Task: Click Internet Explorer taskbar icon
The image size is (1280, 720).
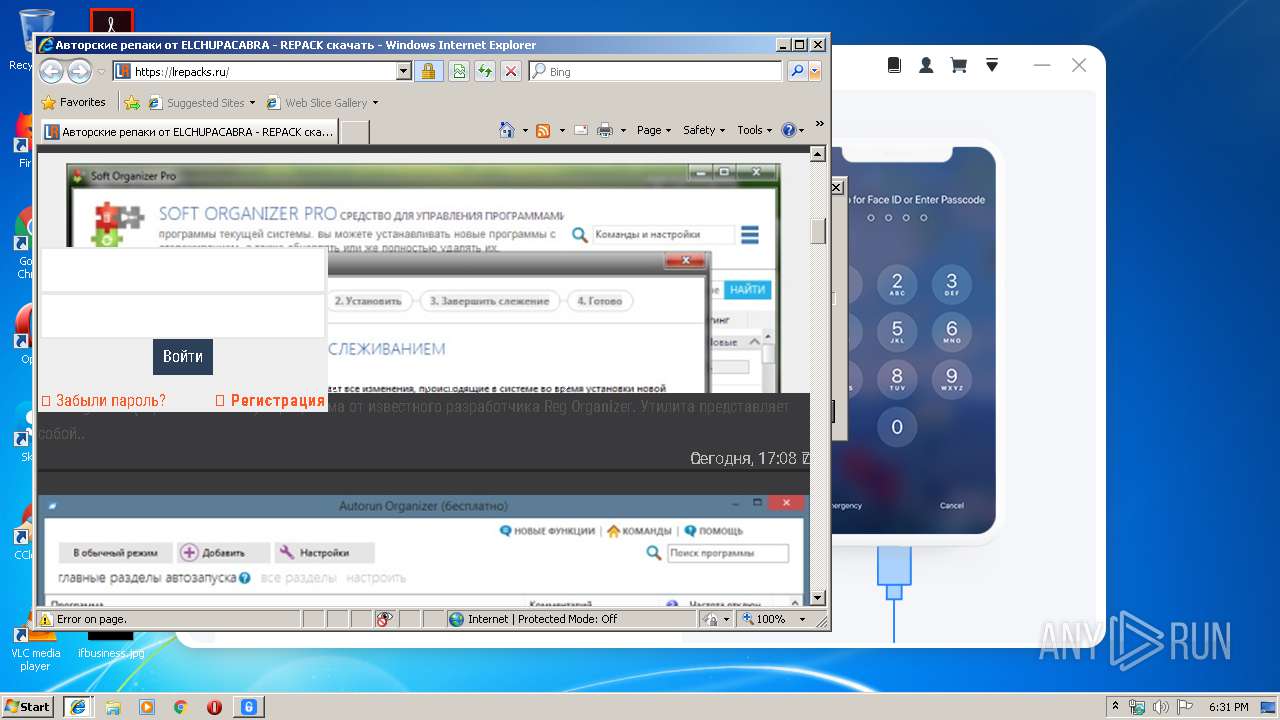Action: point(78,706)
